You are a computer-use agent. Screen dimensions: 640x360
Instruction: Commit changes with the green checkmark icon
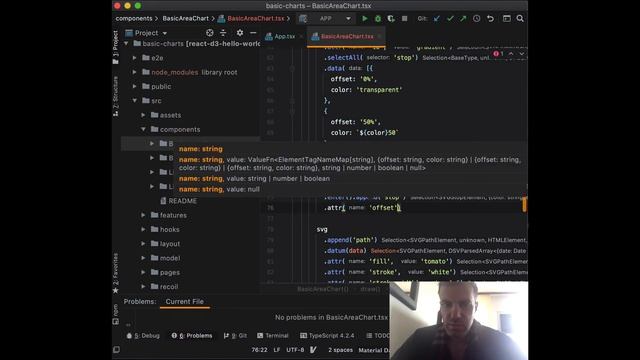(450, 18)
